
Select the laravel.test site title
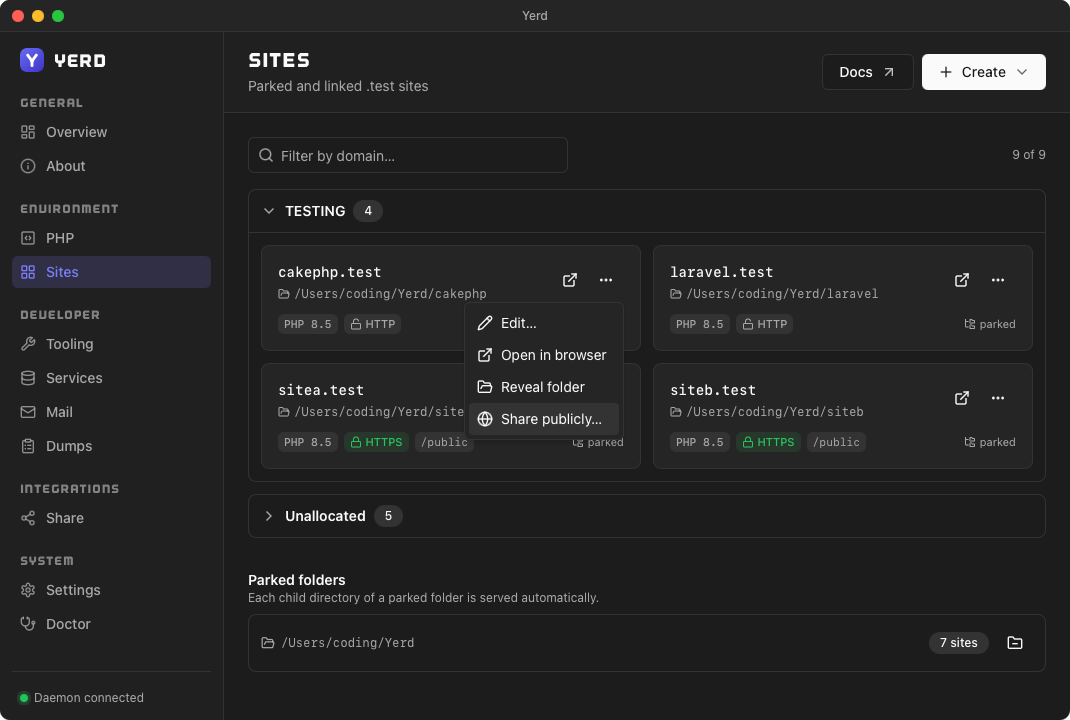(x=721, y=272)
